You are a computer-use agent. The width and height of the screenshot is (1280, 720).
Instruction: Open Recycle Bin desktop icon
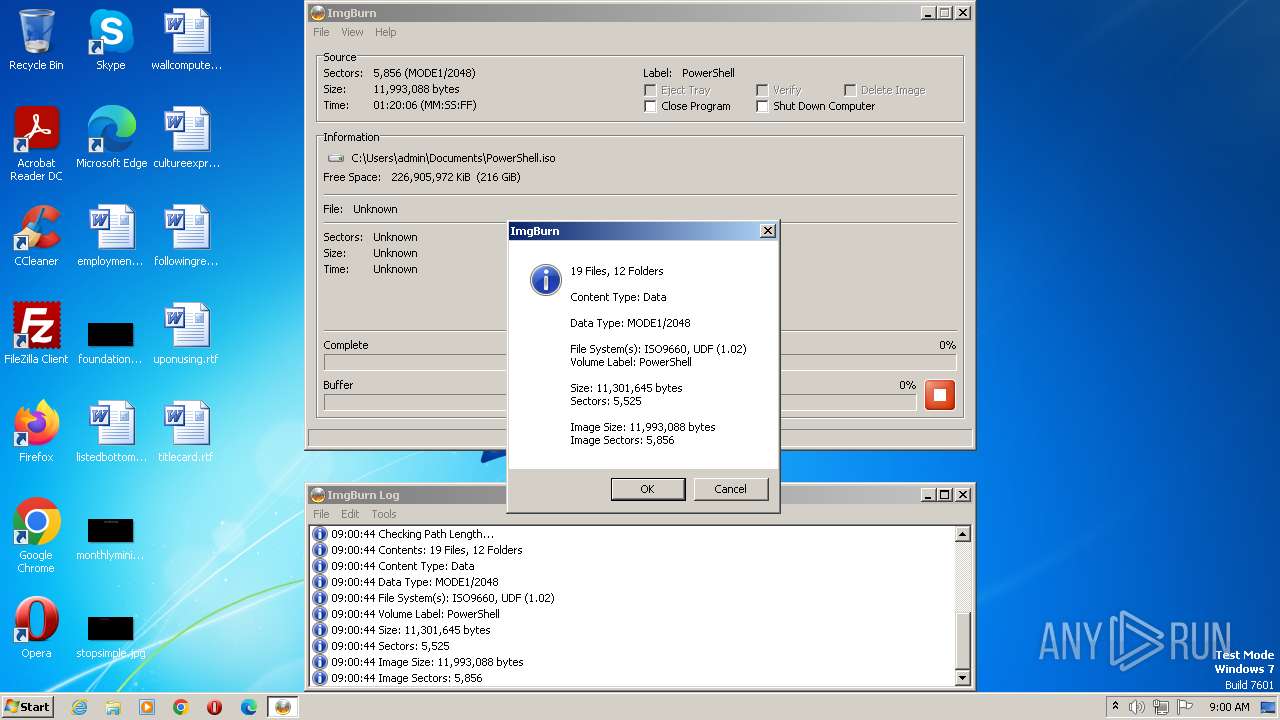[x=36, y=40]
